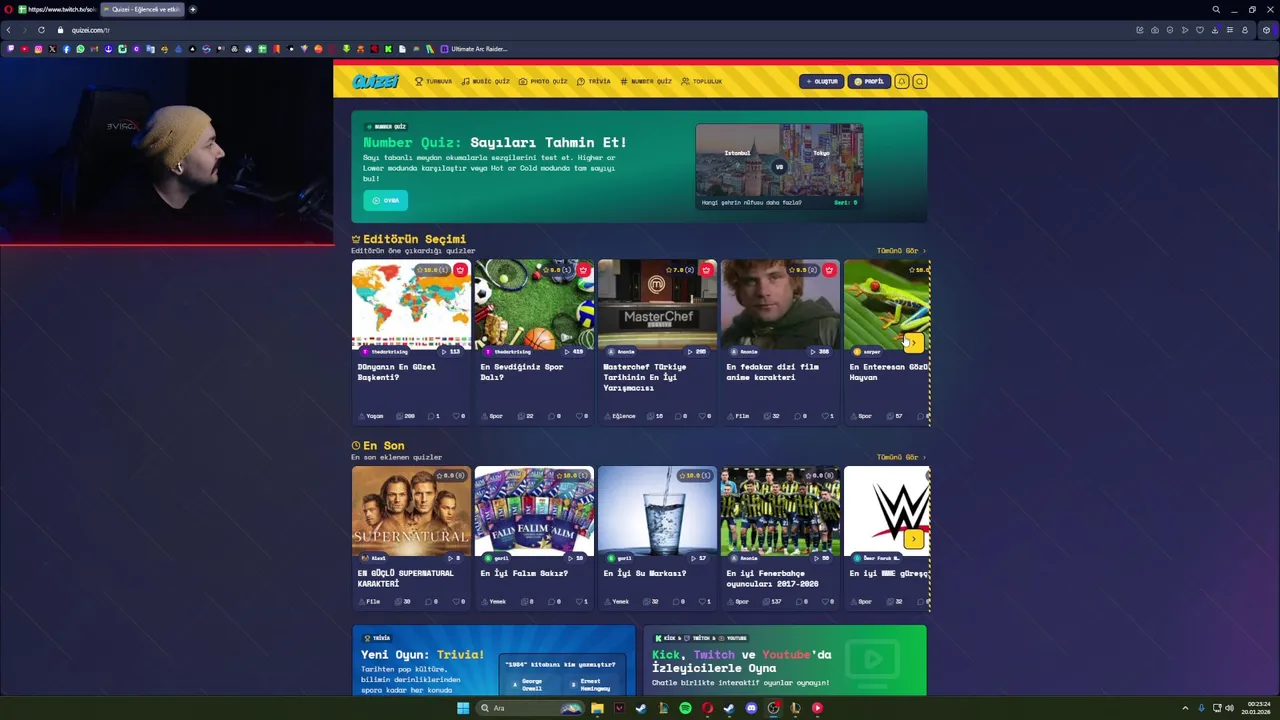
Task: Open Spotify from the taskbar
Action: (x=685, y=708)
